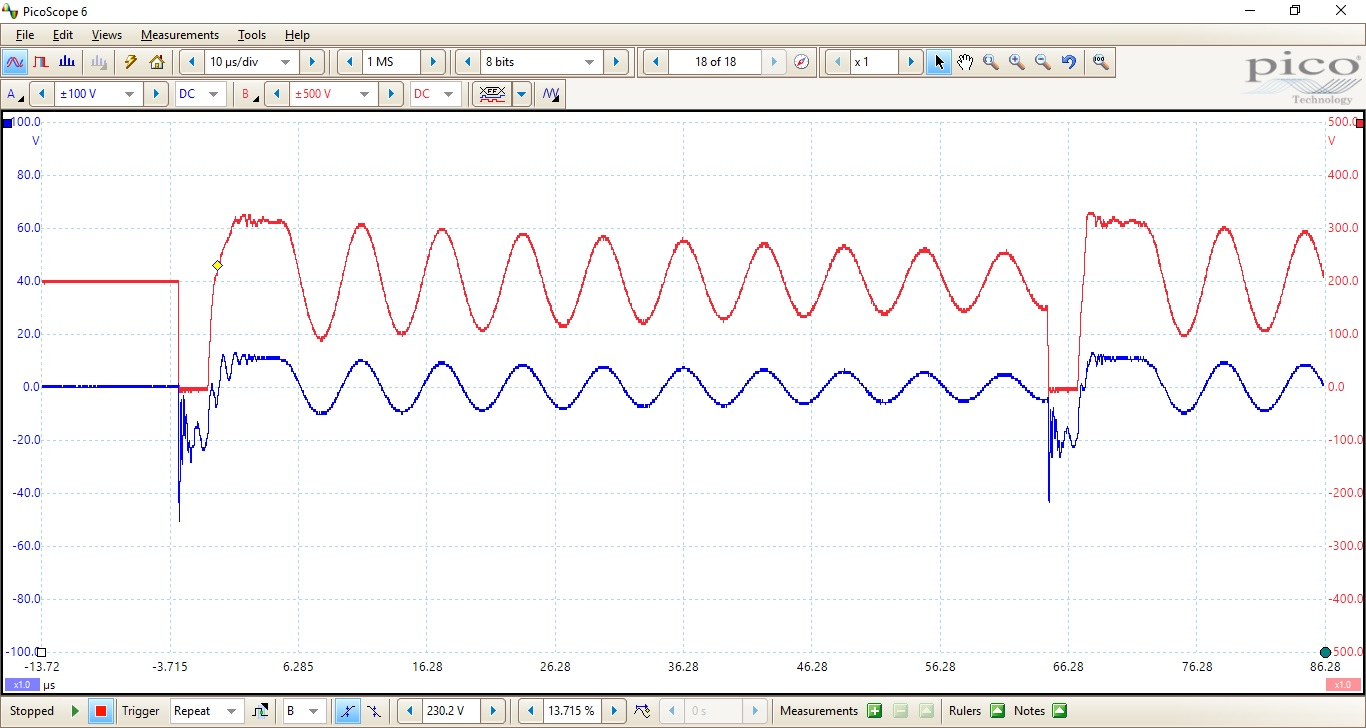Click the Channel A ruler handle at 100.0 V
1366x728 pixels.
(x=8, y=123)
